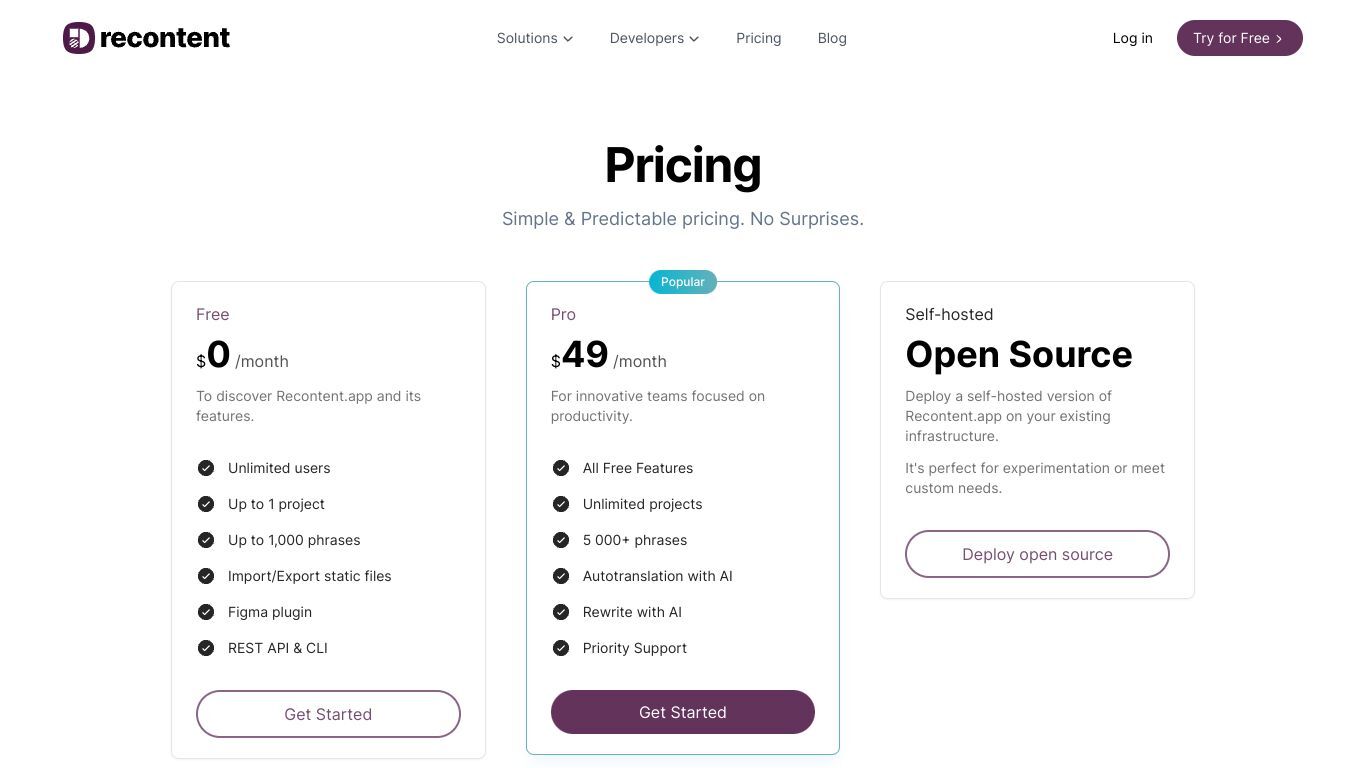Click the Recontent logo icon
Image resolution: width=1366 pixels, height=768 pixels.
point(79,38)
